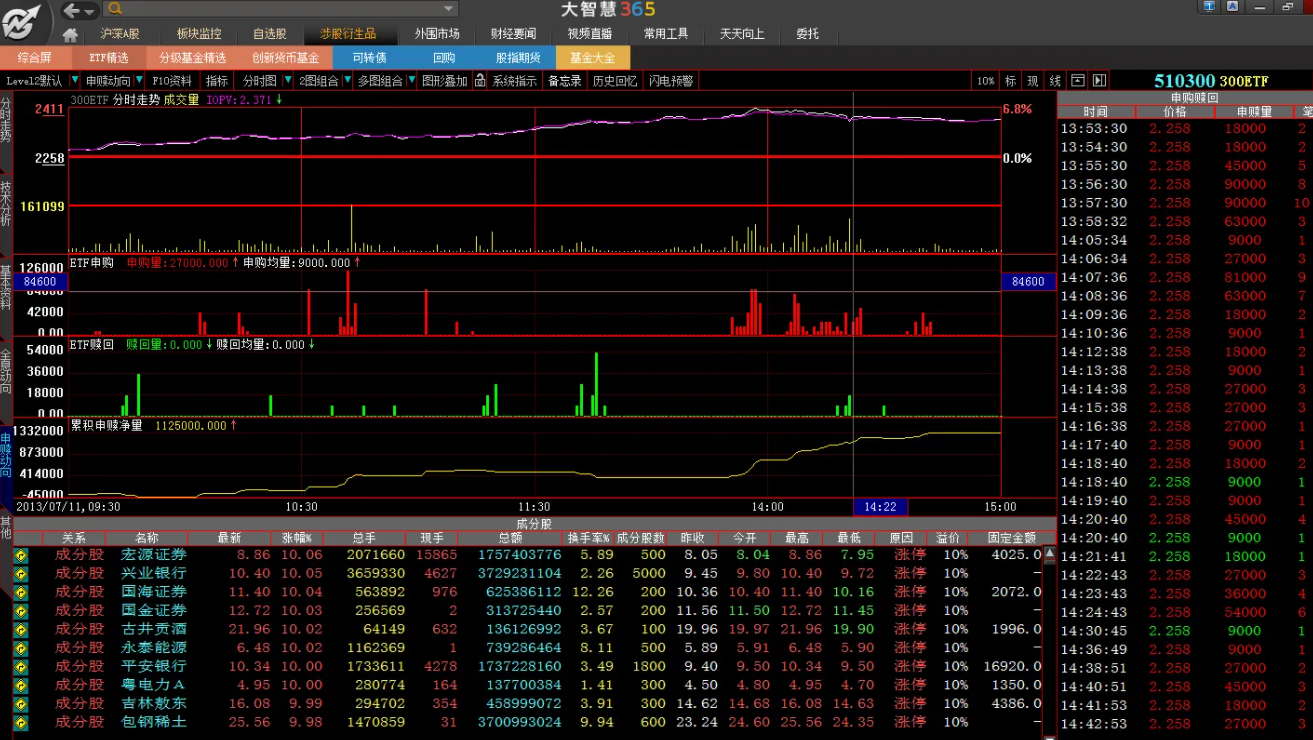Viewport: 1313px width, 740px height.
Task: Click the 历史回忆 toolbar button
Action: (615, 81)
